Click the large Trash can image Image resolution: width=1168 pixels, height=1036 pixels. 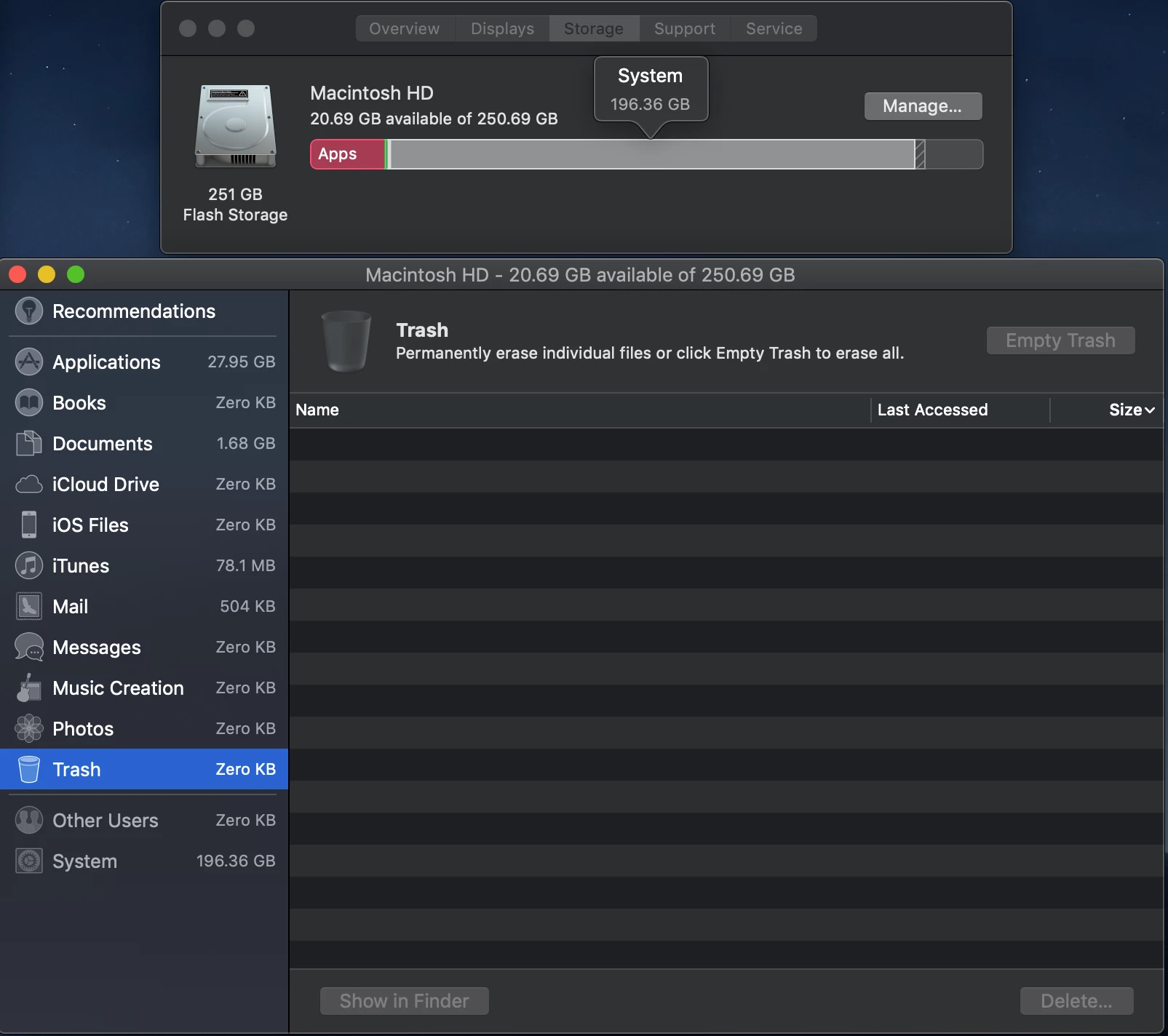pyautogui.click(x=346, y=340)
